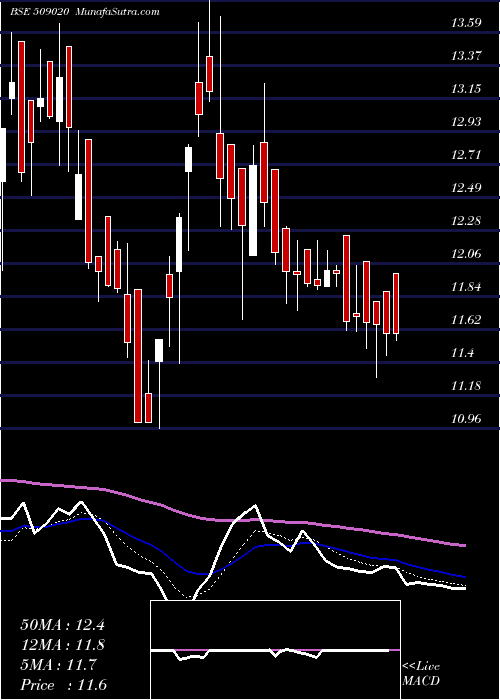Click inside the MACD inset chart box
500x700 pixels.
click(x=275, y=650)
